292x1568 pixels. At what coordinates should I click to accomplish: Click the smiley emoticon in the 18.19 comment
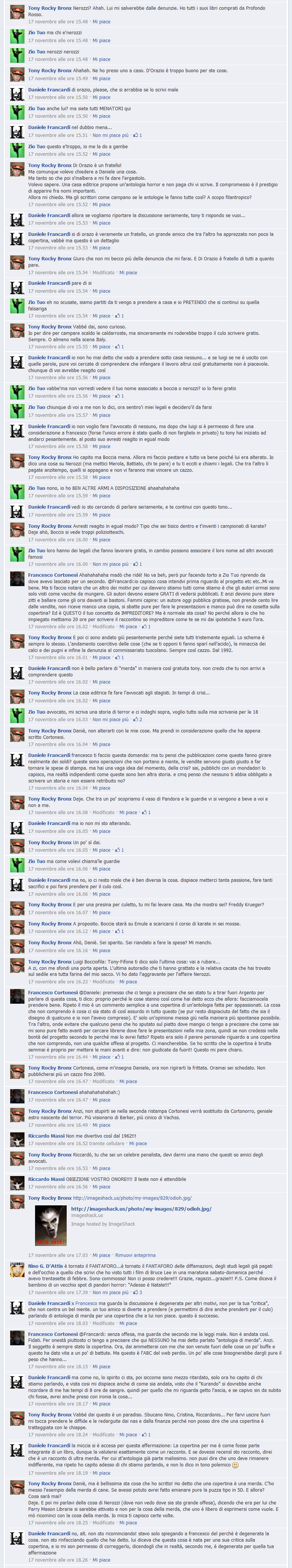click(236, 1465)
